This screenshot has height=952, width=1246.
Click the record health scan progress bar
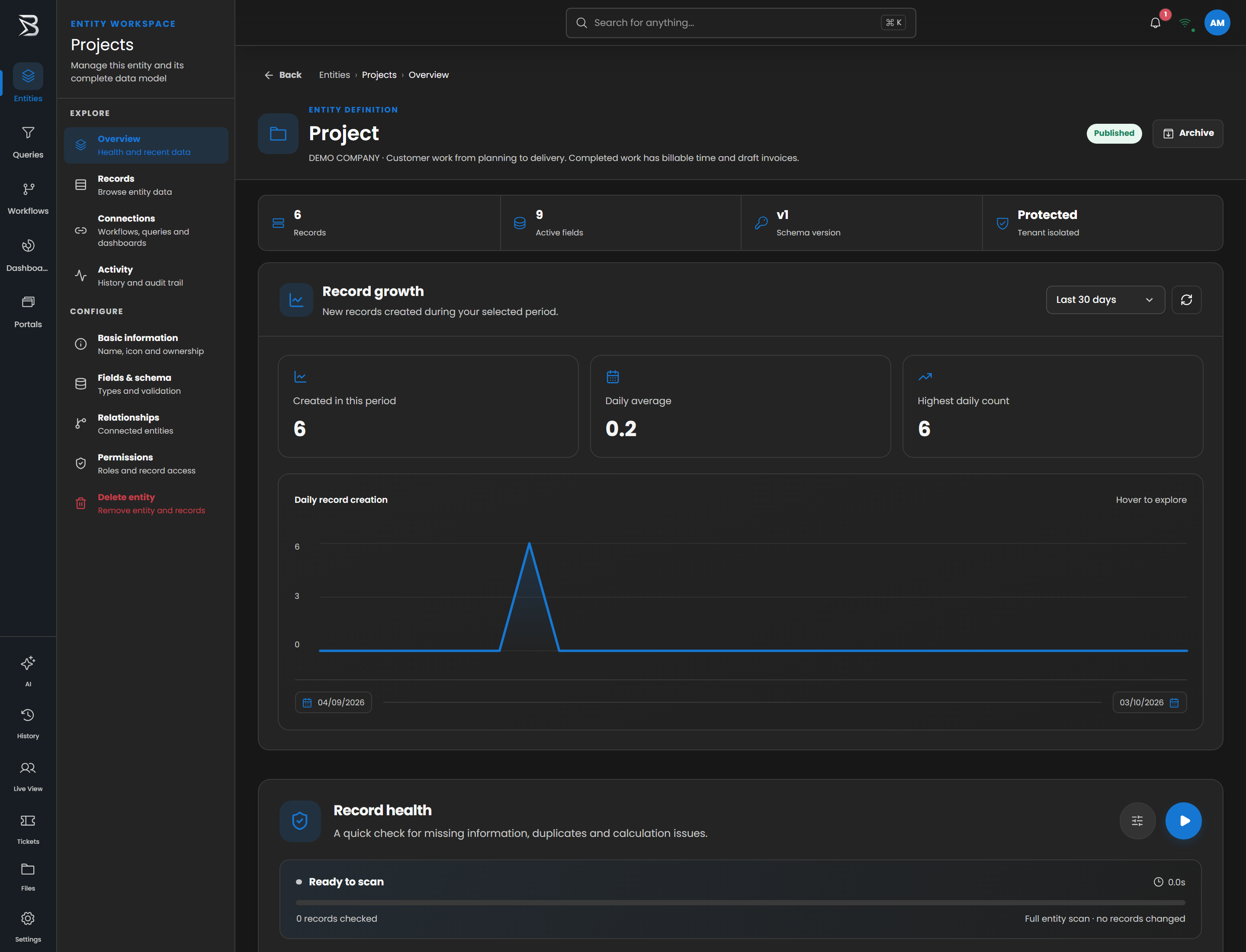pos(740,903)
